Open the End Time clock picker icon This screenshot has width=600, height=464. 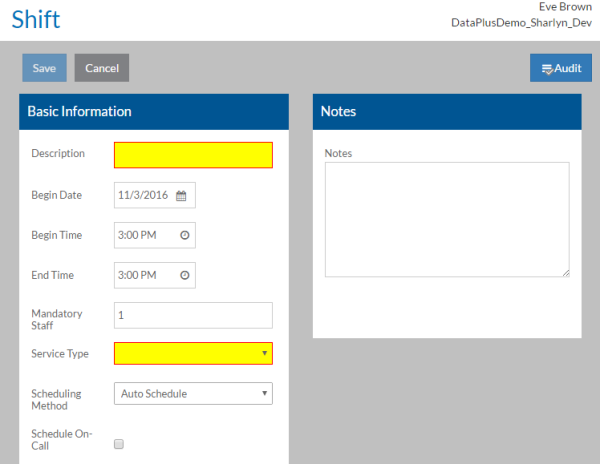click(x=184, y=275)
